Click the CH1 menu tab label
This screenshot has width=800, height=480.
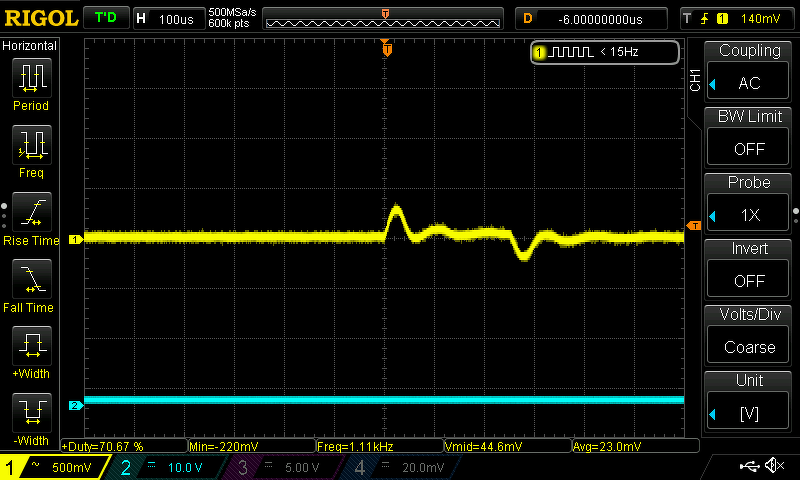click(695, 80)
